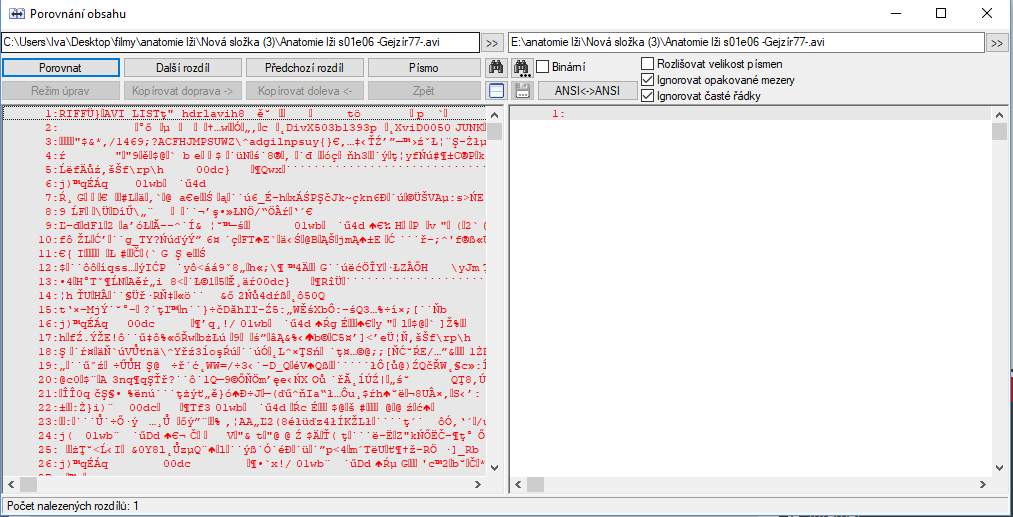The width and height of the screenshot is (1013, 517).
Task: Jump to Předchozí rozdíl
Action: (x=304, y=67)
